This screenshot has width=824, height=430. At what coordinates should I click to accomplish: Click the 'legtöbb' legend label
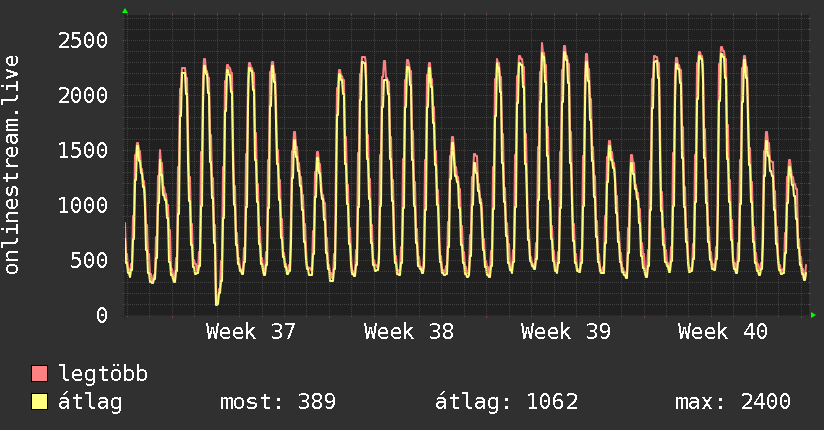coord(103,374)
